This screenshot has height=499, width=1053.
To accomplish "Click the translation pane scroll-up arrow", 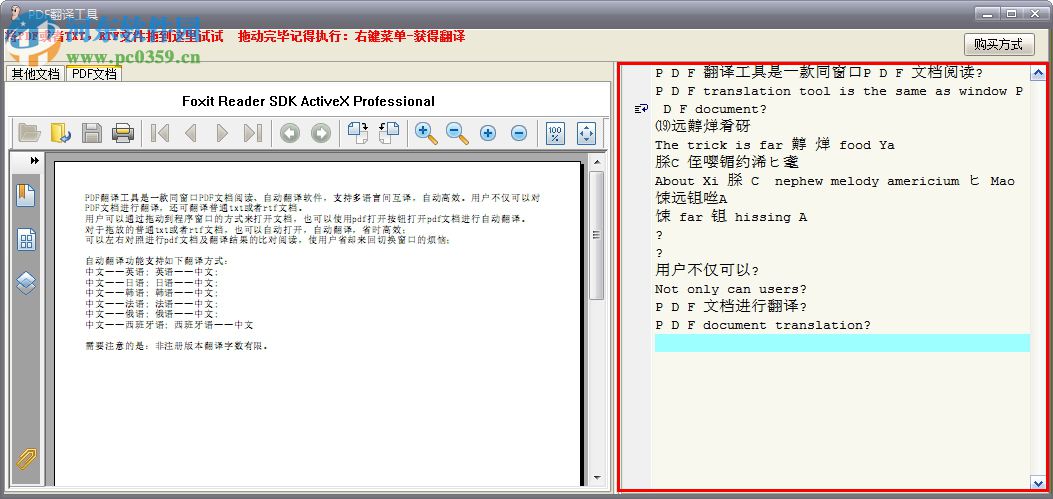I will [x=1038, y=73].
